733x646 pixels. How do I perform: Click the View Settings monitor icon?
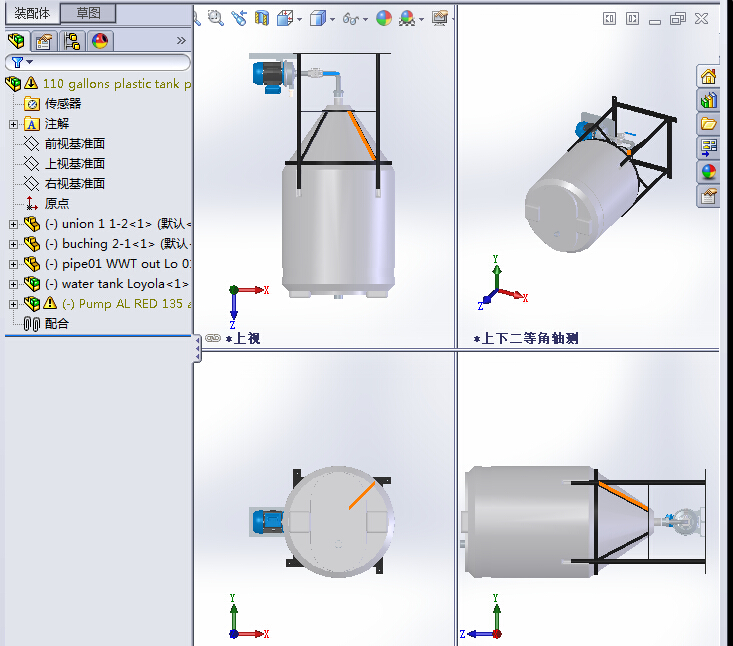[x=439, y=18]
